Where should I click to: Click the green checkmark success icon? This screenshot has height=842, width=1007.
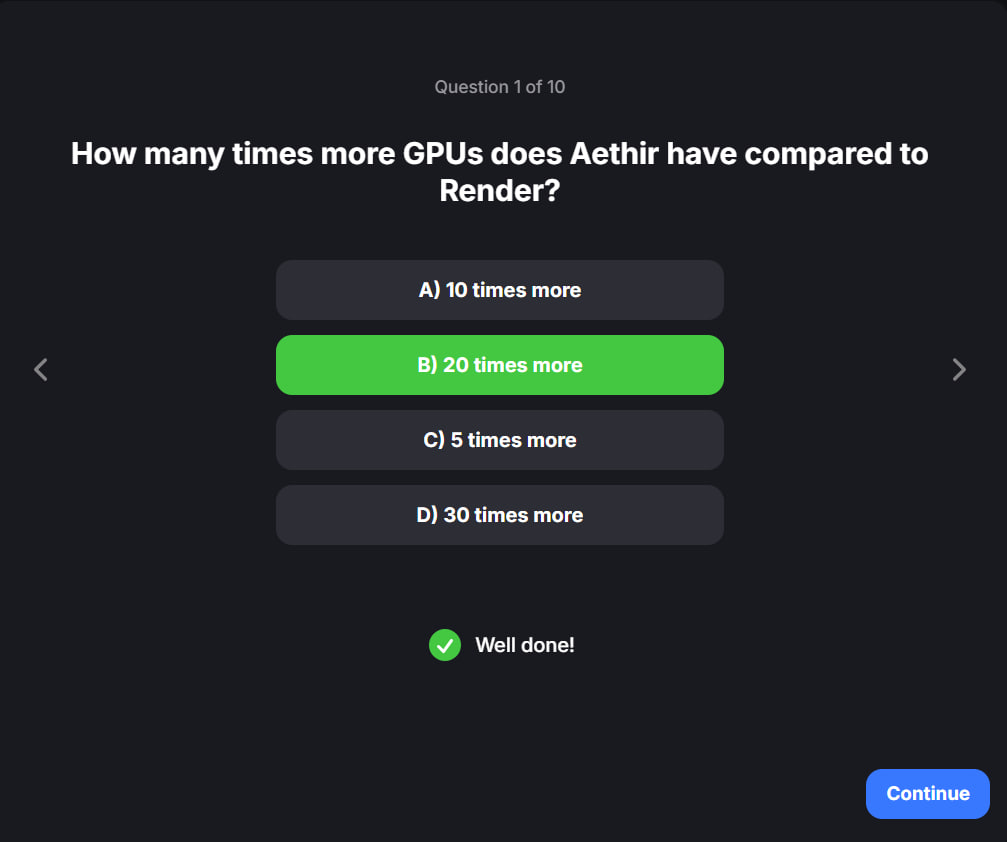coord(445,645)
